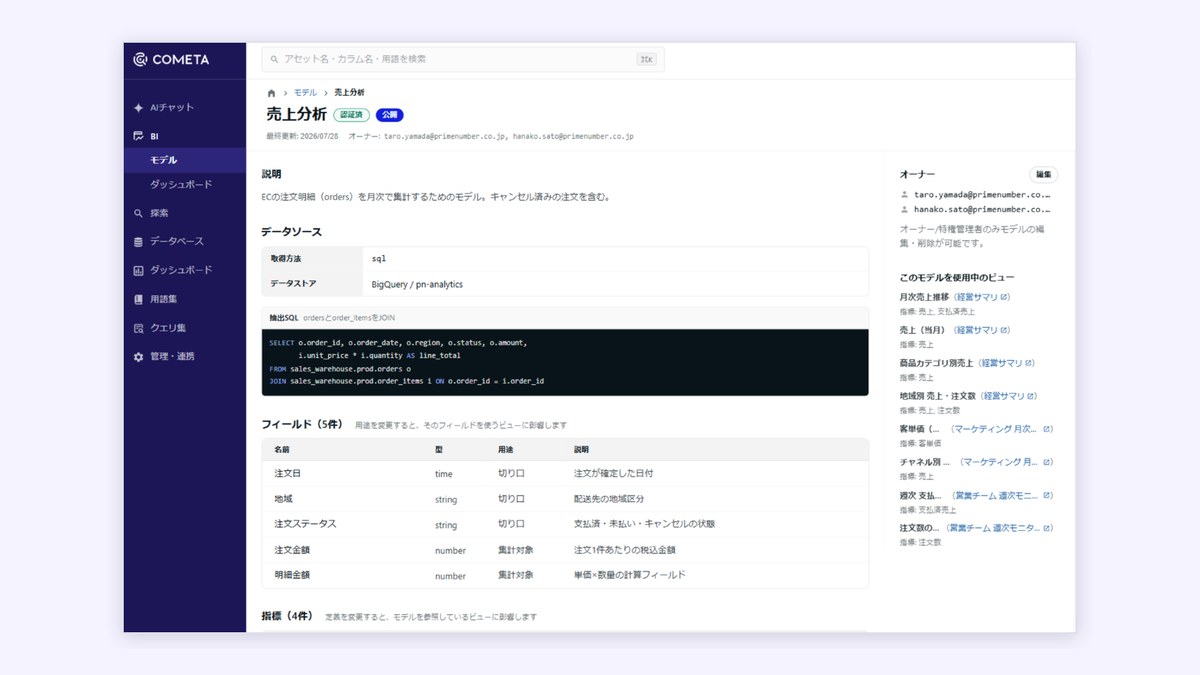The height and width of the screenshot is (675, 1200).
Task: Open 営業チーム link for 週次 支払 view
Action: 1000,495
